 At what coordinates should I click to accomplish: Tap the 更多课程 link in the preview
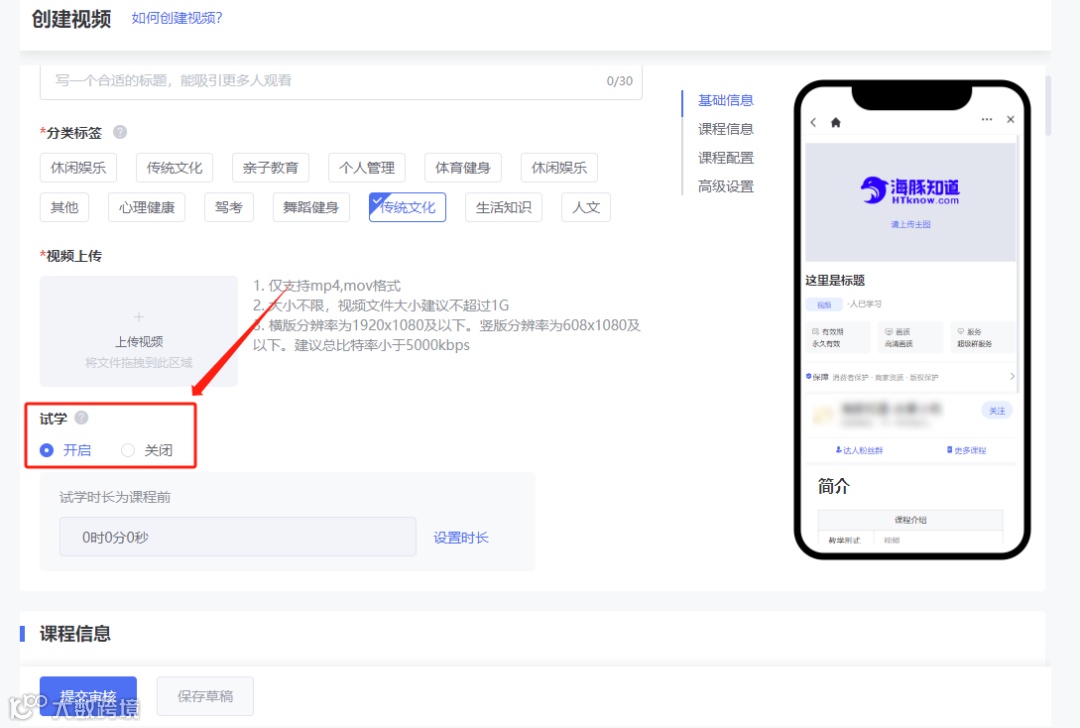click(966, 450)
